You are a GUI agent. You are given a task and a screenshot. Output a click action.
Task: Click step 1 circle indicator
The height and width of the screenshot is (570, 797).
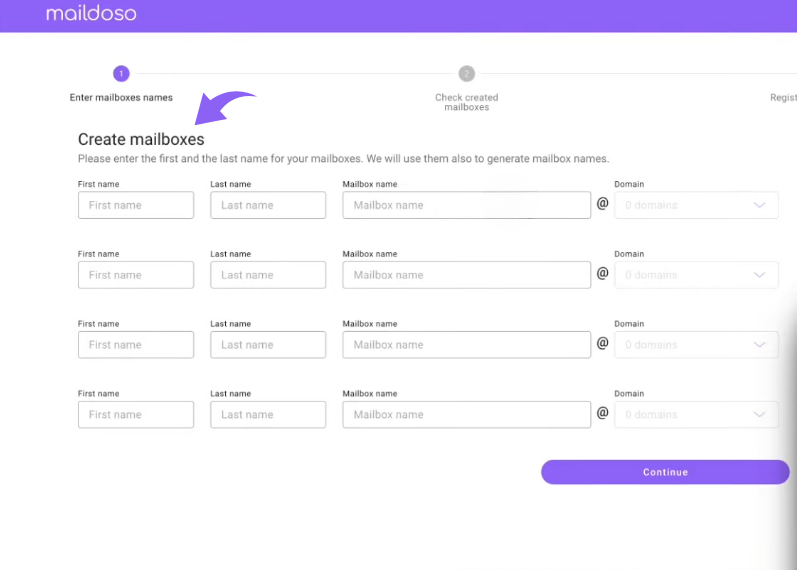(121, 73)
